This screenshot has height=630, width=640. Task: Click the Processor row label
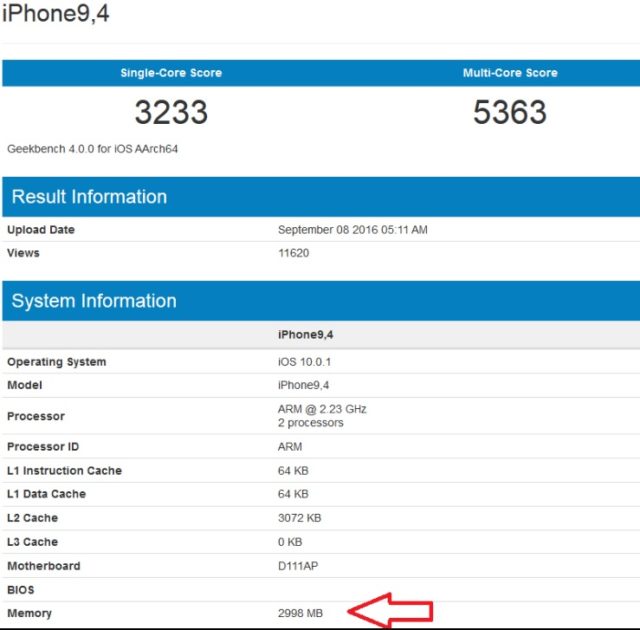click(x=36, y=416)
